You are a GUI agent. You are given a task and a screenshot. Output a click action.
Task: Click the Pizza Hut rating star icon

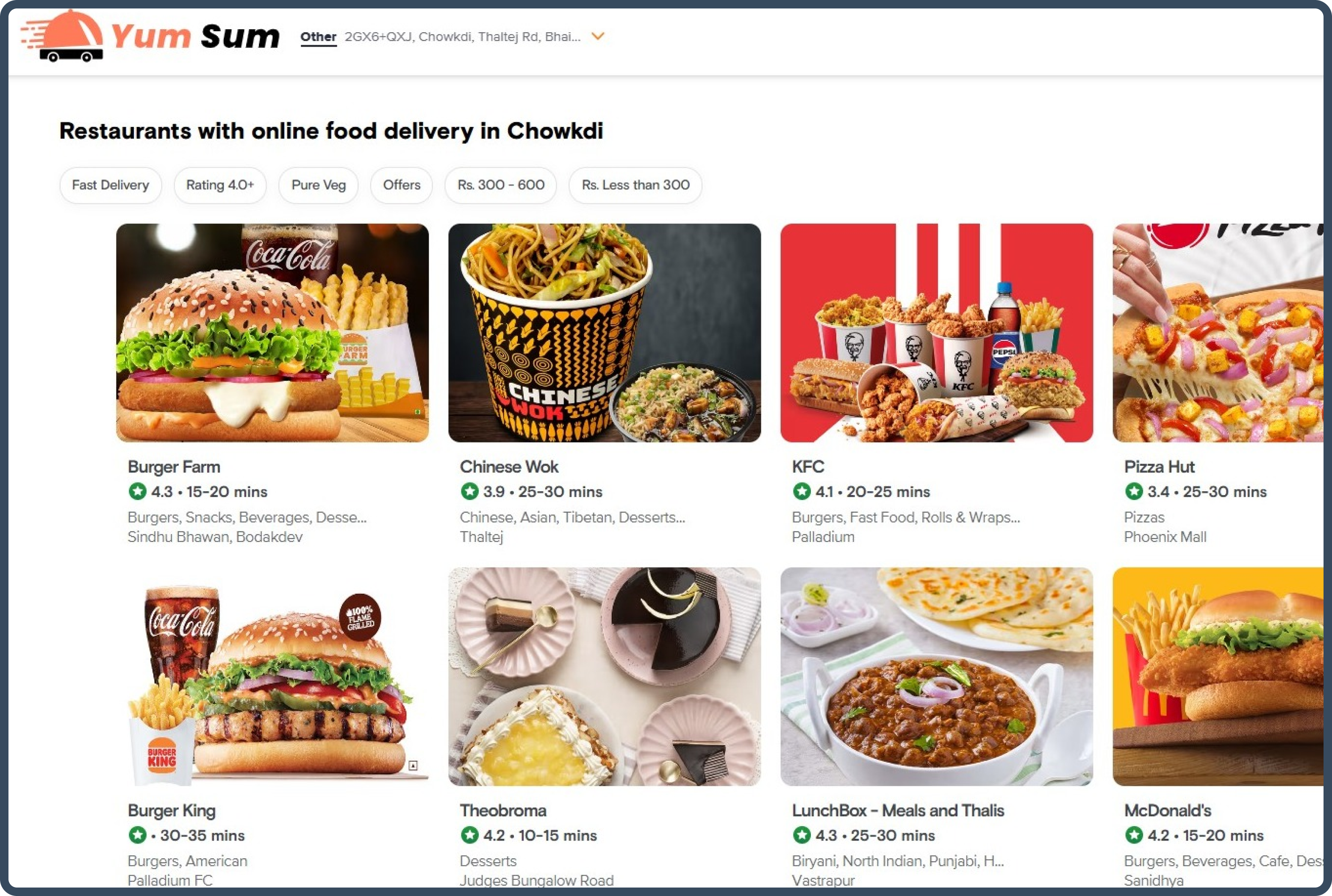[x=1134, y=491]
